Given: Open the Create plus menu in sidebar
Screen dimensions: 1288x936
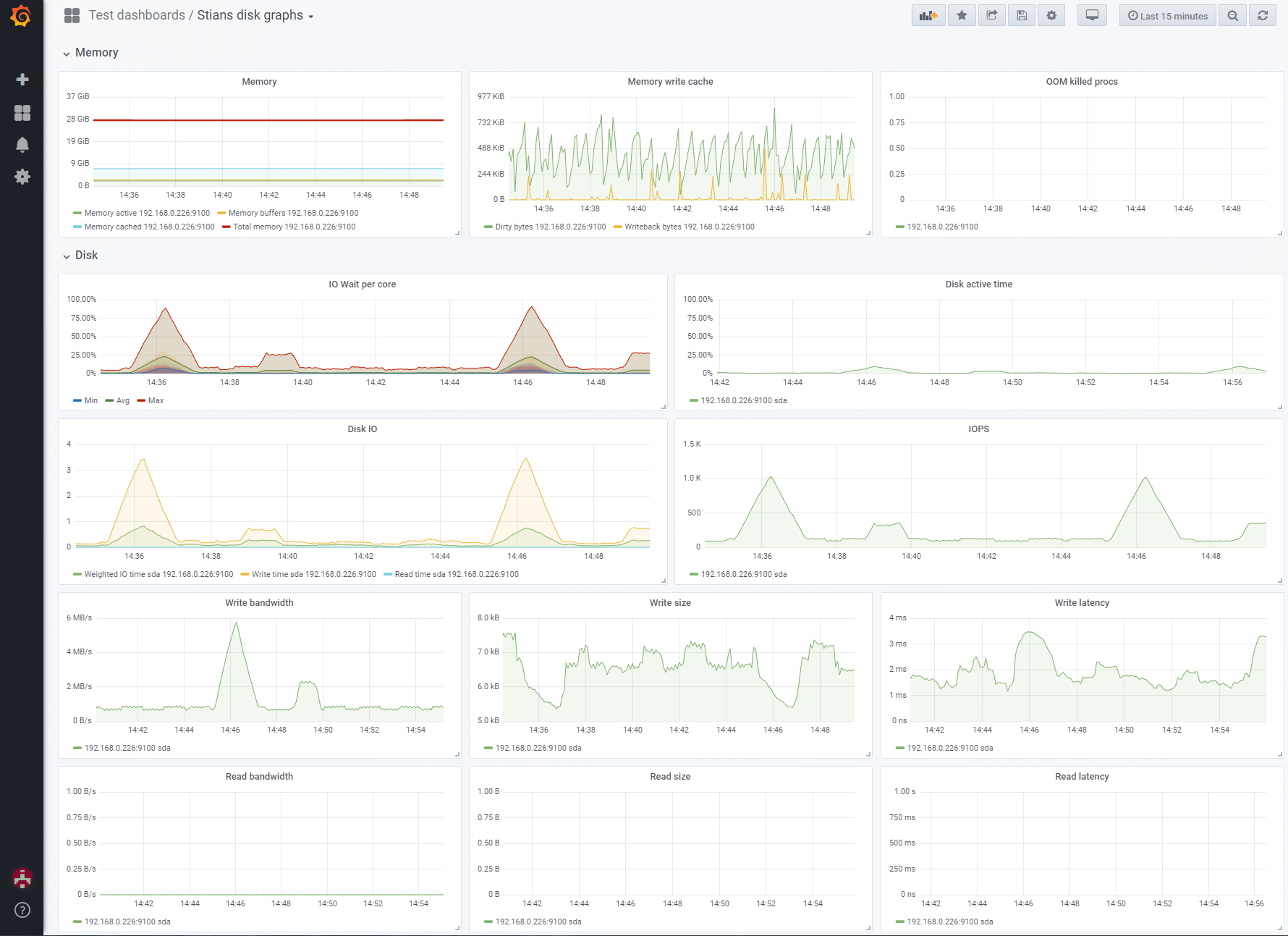Looking at the screenshot, I should (x=22, y=79).
